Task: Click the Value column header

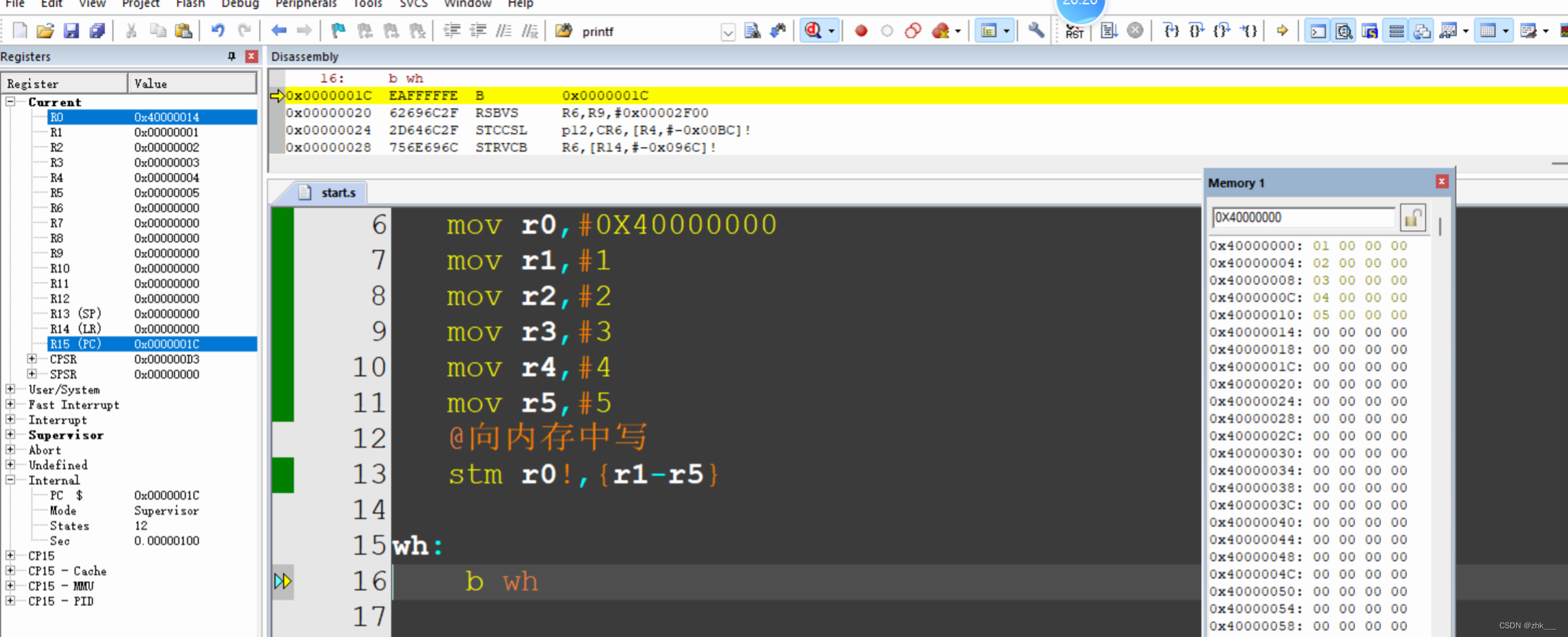Action: point(192,83)
